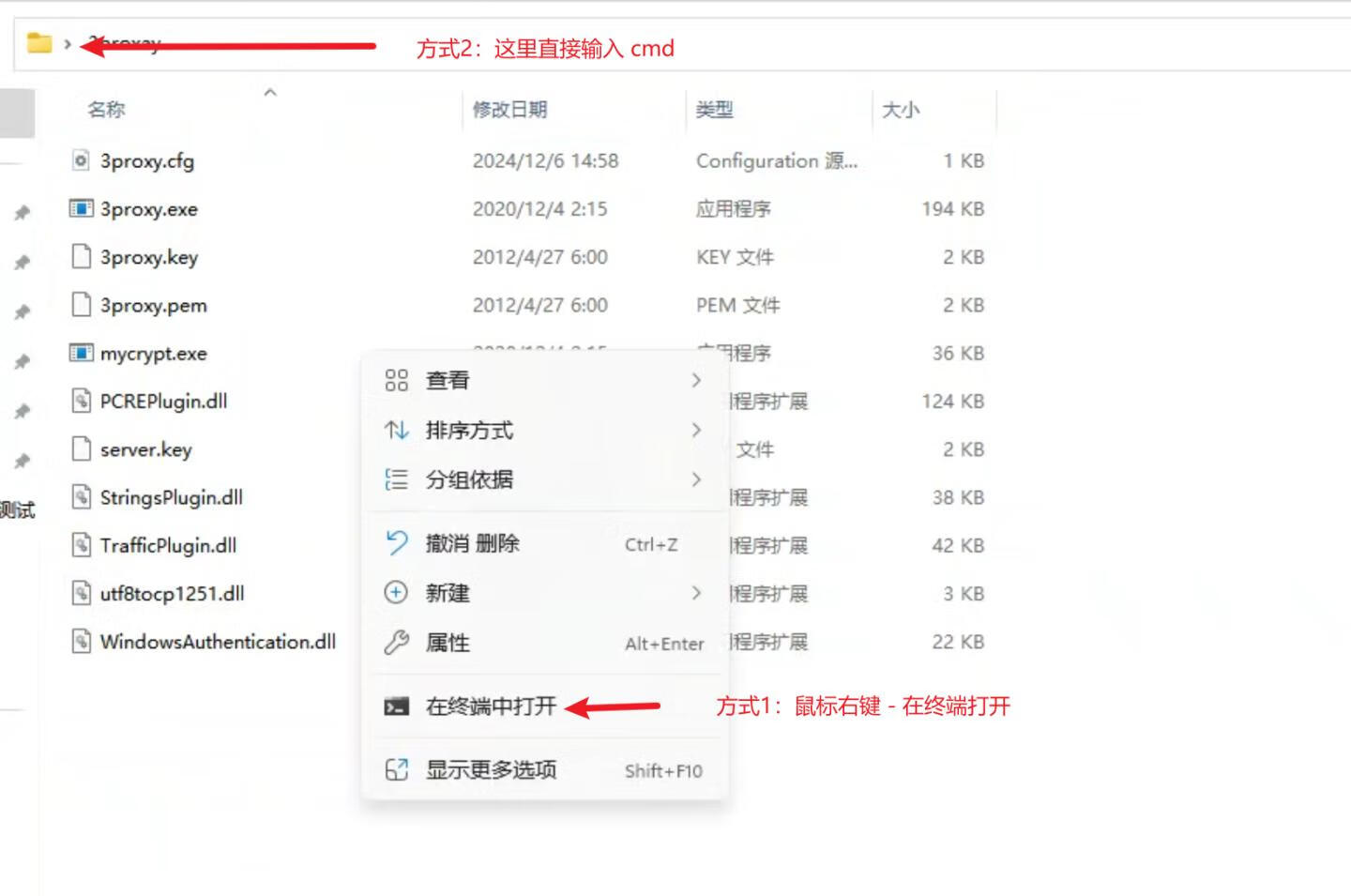Select the file name utf8tocp1251.dll
The image size is (1351, 896).
click(173, 594)
